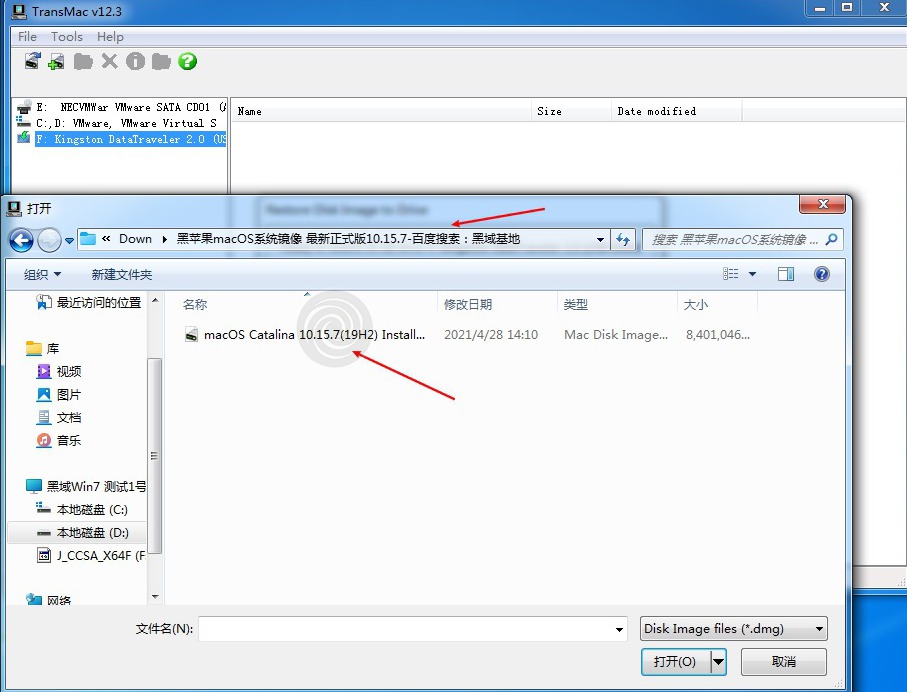
Task: Click the E: CD drive icon
Action: click(x=24, y=107)
